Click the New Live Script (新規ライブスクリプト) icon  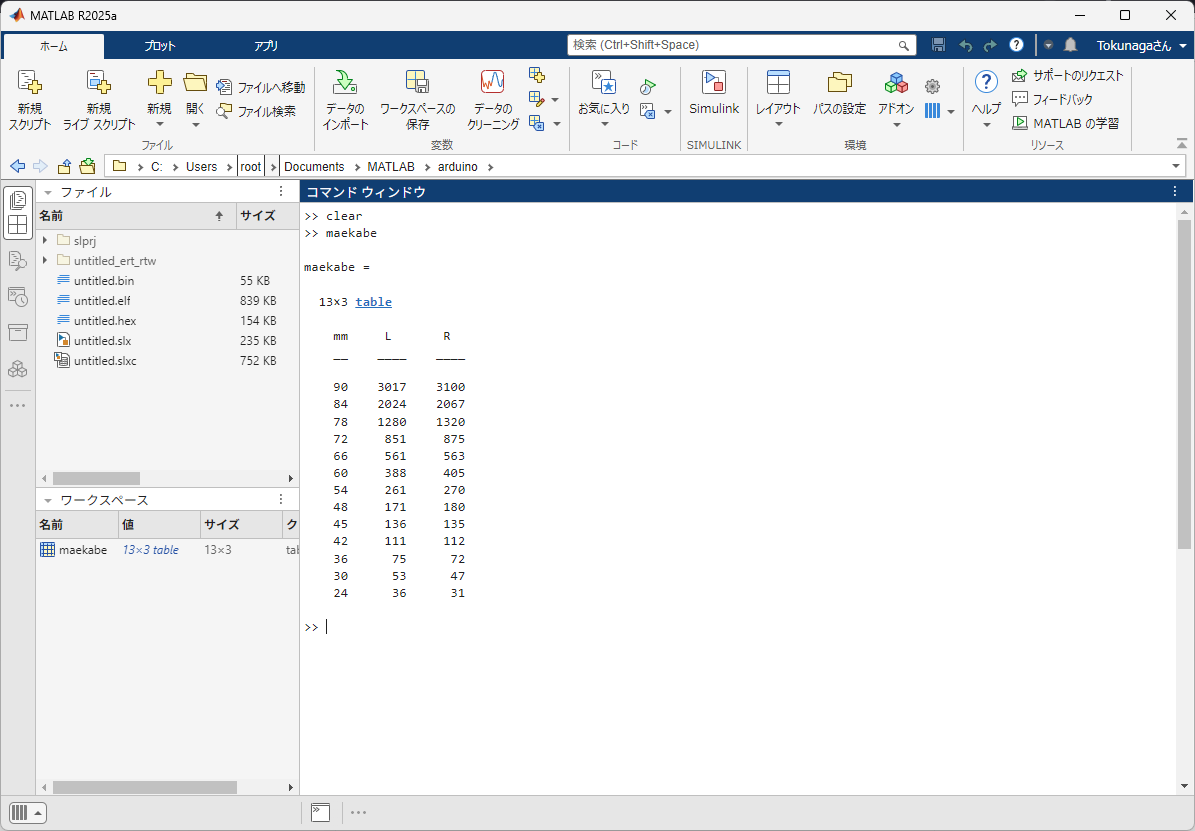coord(98,83)
